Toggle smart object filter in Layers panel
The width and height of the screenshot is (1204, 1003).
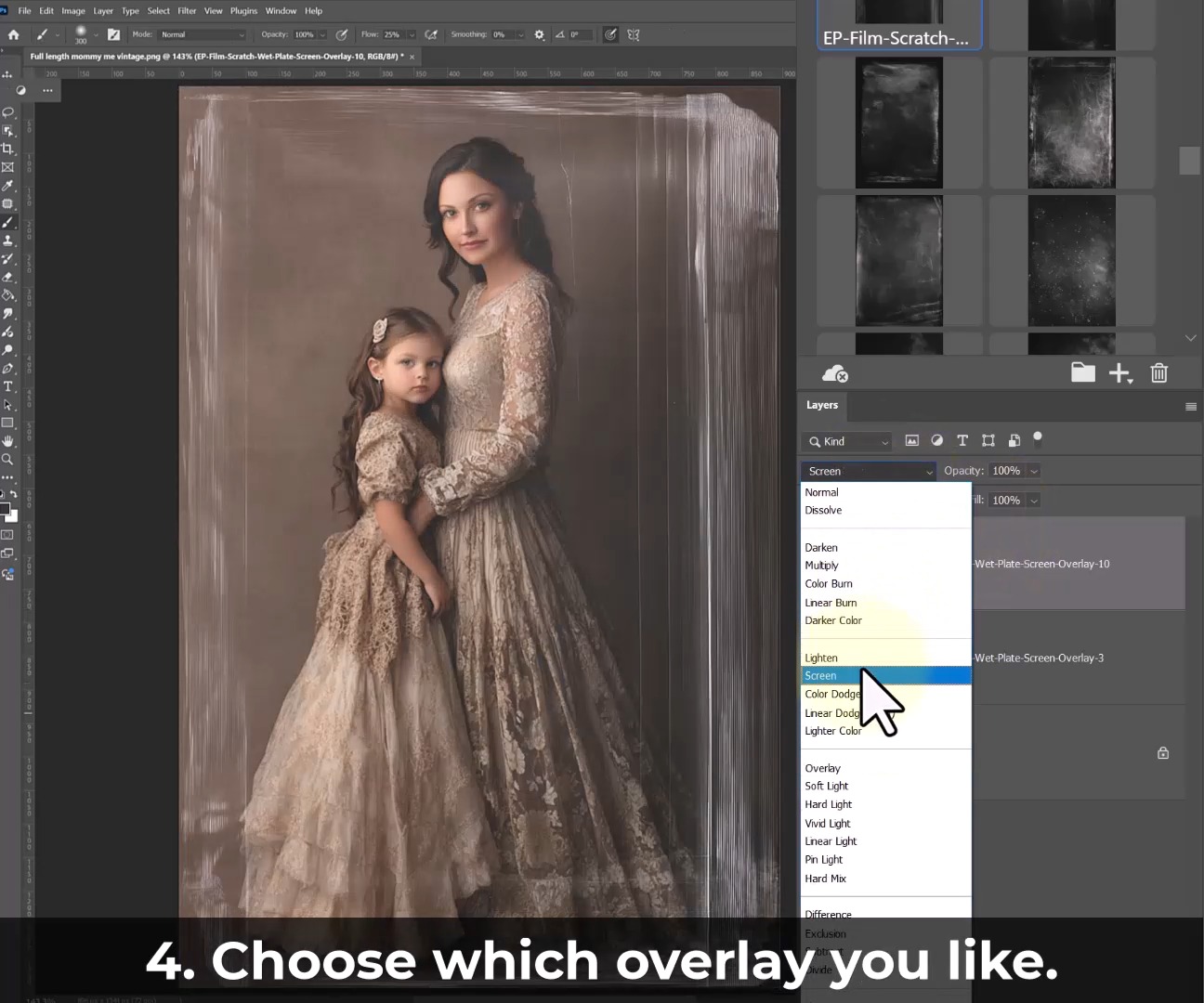tap(1014, 440)
